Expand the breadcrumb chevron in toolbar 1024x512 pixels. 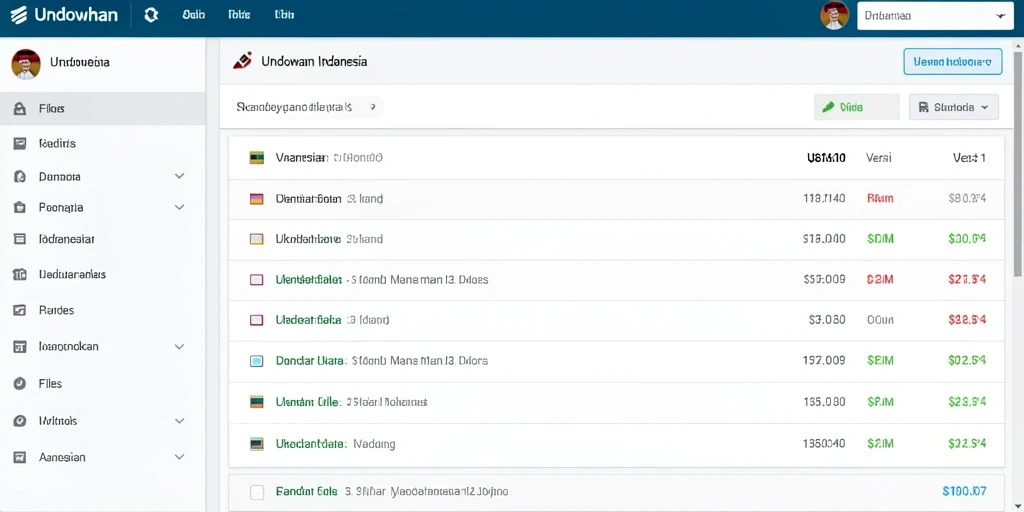373,106
